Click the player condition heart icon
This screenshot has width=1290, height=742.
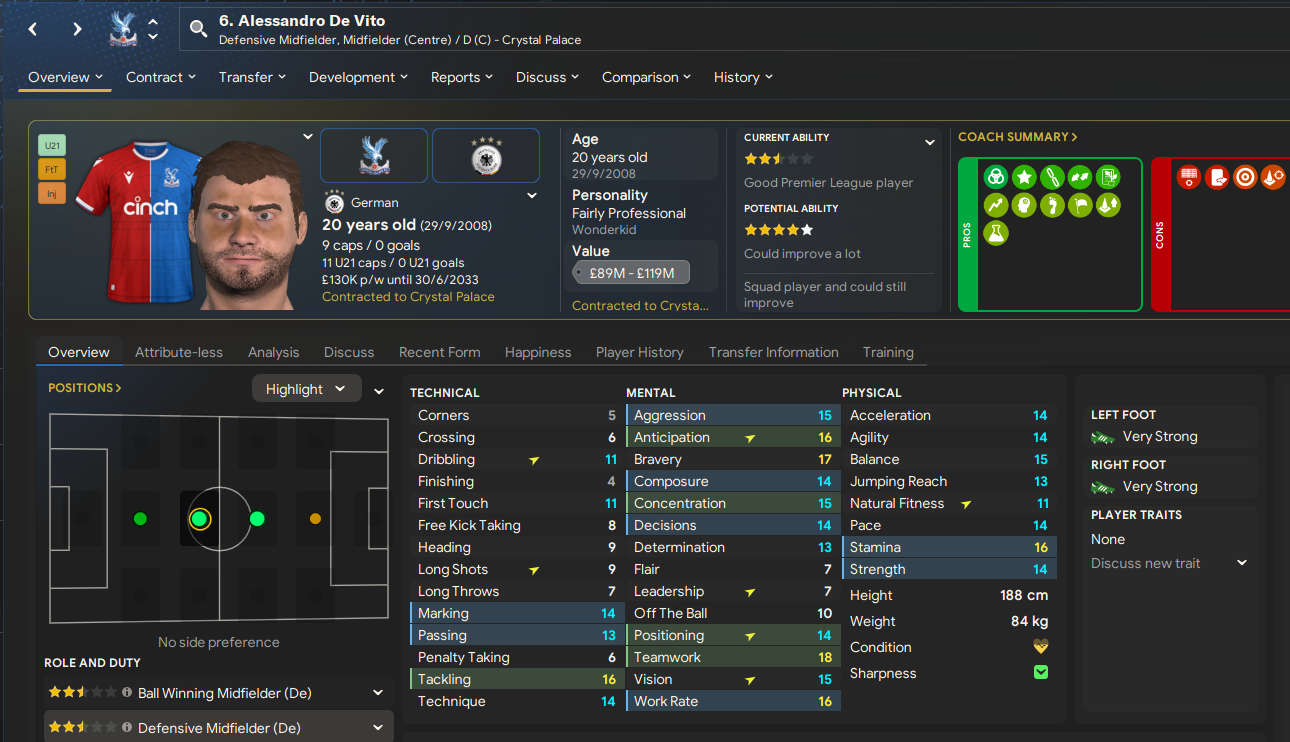click(x=1041, y=647)
